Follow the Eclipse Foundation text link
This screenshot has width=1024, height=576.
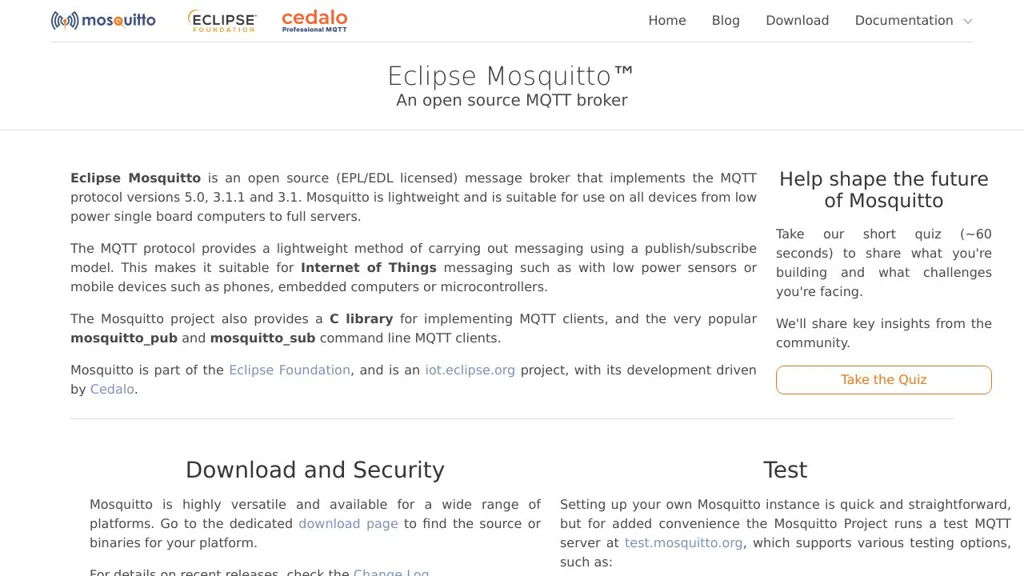pyautogui.click(x=289, y=370)
